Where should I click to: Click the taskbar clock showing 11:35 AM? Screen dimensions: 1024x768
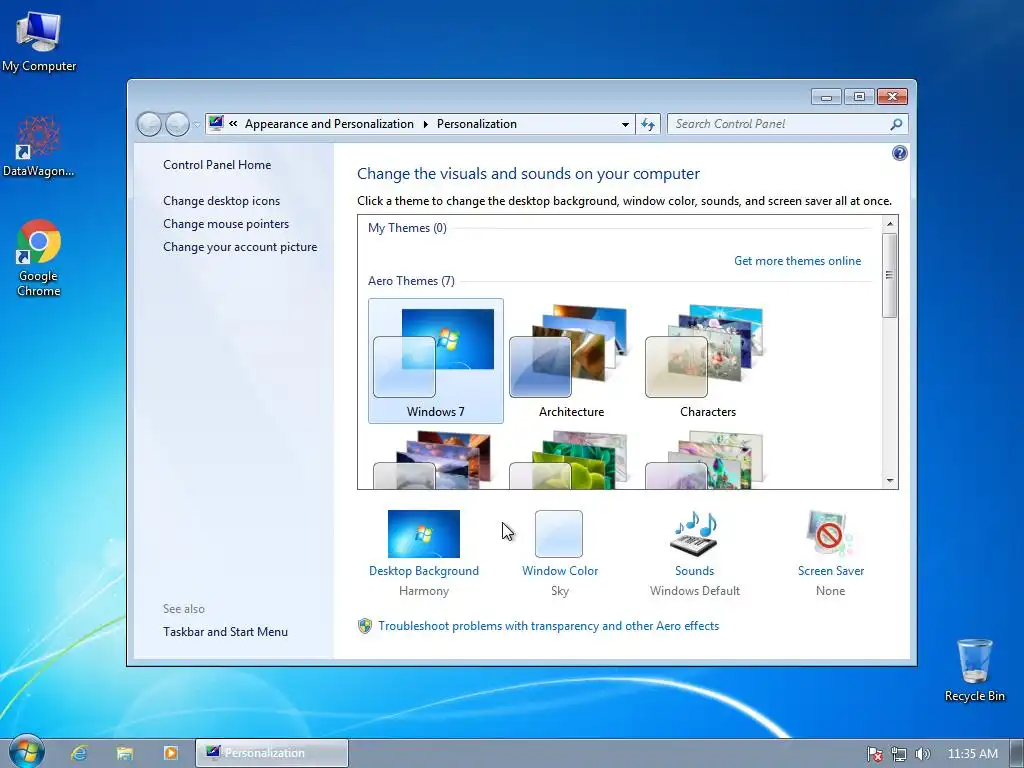click(972, 754)
